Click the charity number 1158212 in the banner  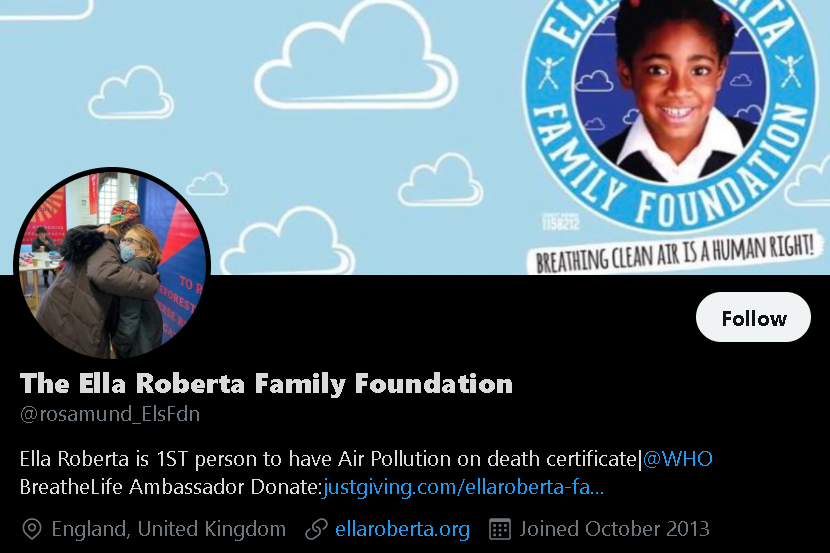coord(561,223)
